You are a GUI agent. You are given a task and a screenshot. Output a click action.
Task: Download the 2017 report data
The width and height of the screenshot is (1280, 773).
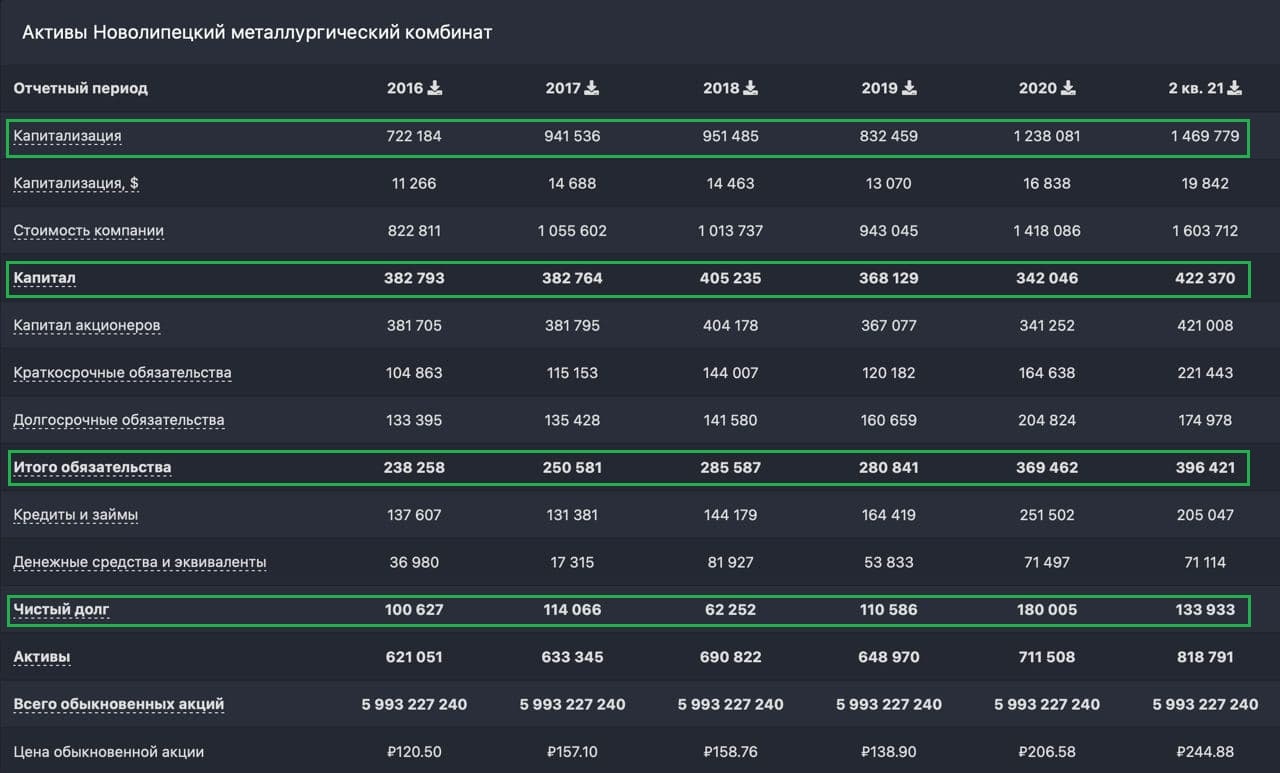click(x=592, y=88)
